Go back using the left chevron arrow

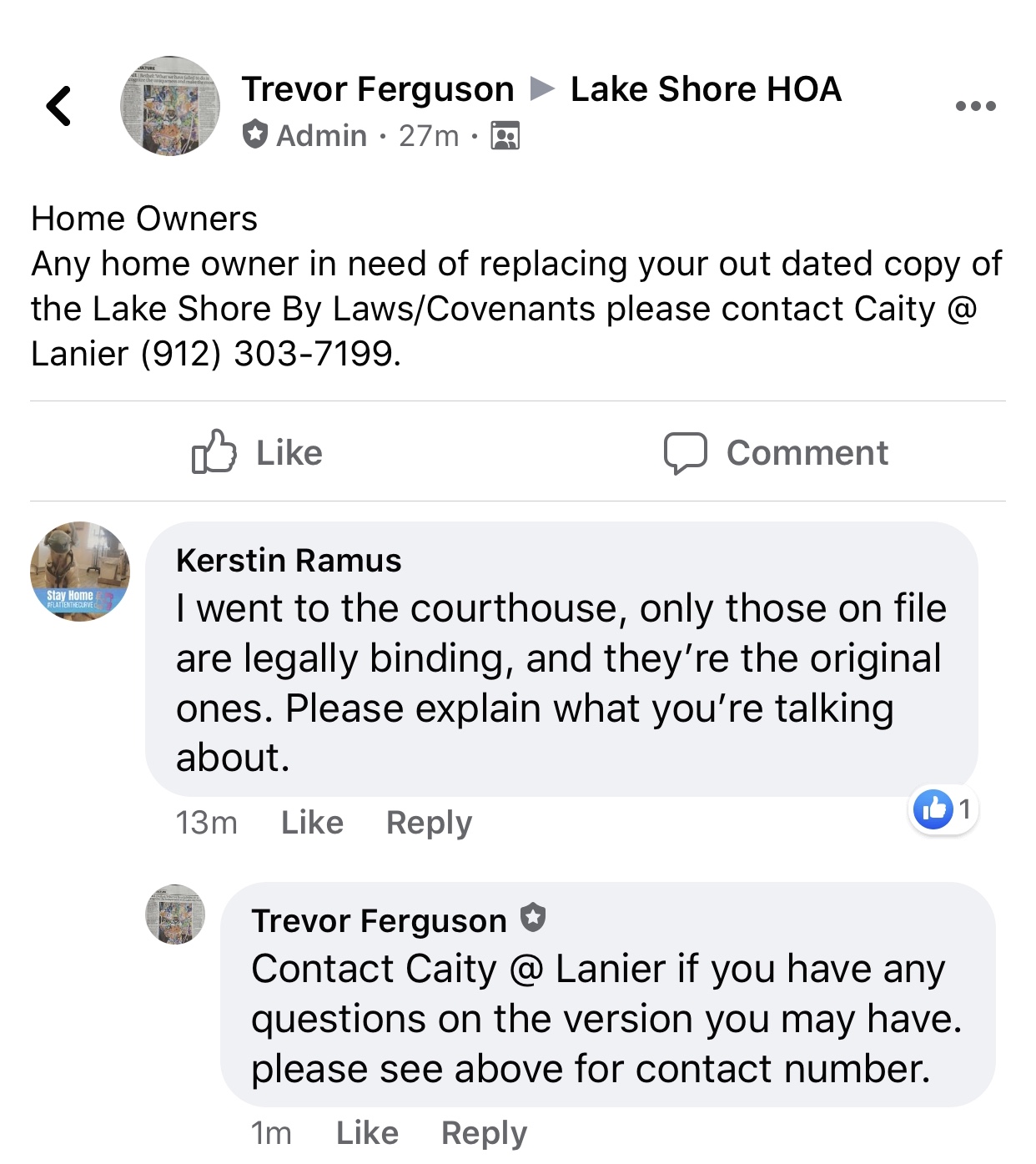point(58,106)
